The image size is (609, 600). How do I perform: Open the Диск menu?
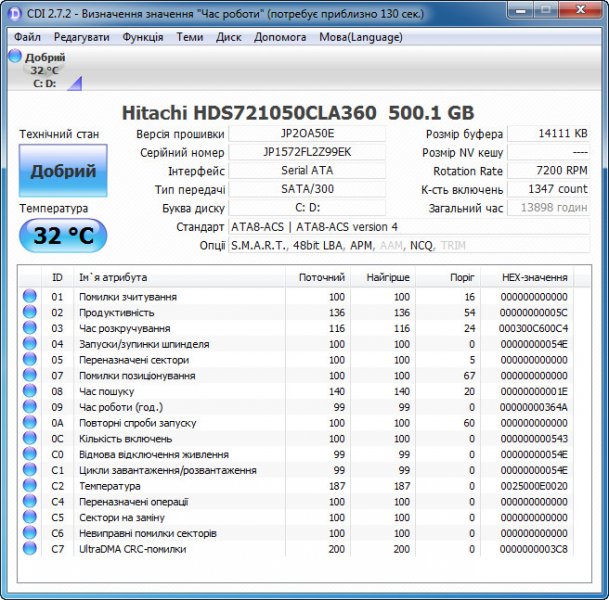[x=228, y=37]
